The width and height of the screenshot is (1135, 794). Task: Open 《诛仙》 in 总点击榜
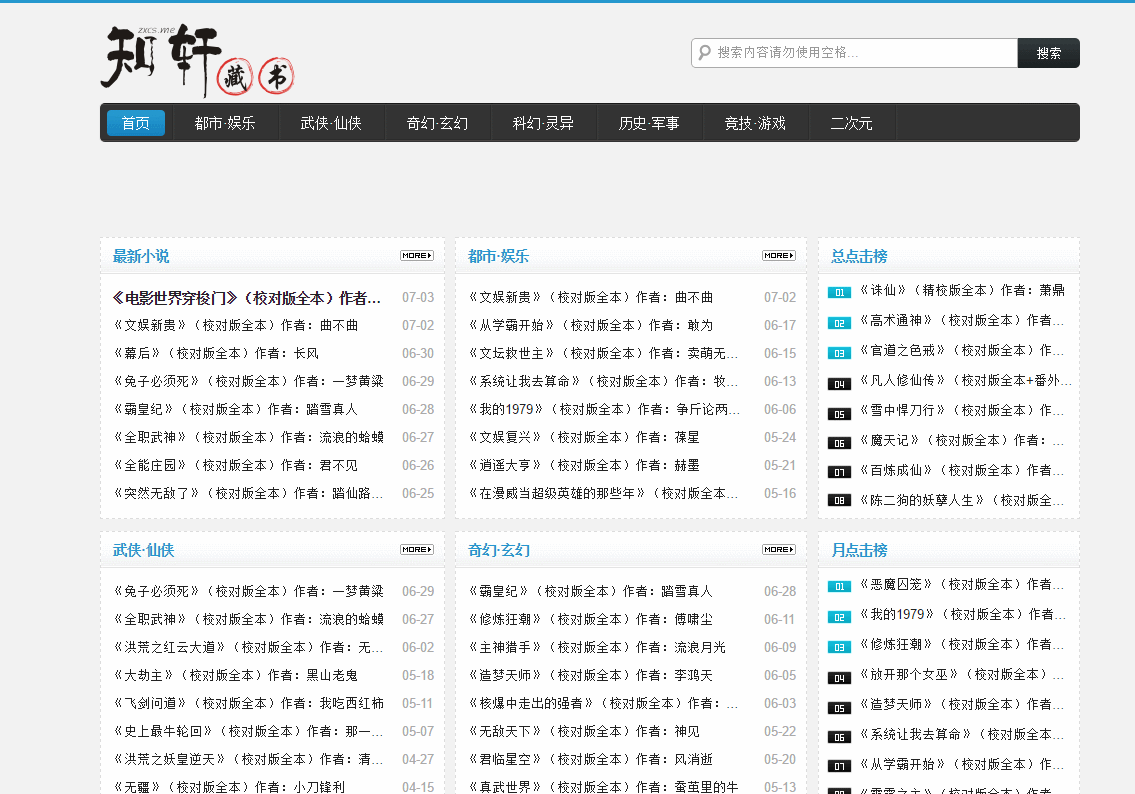coord(962,291)
